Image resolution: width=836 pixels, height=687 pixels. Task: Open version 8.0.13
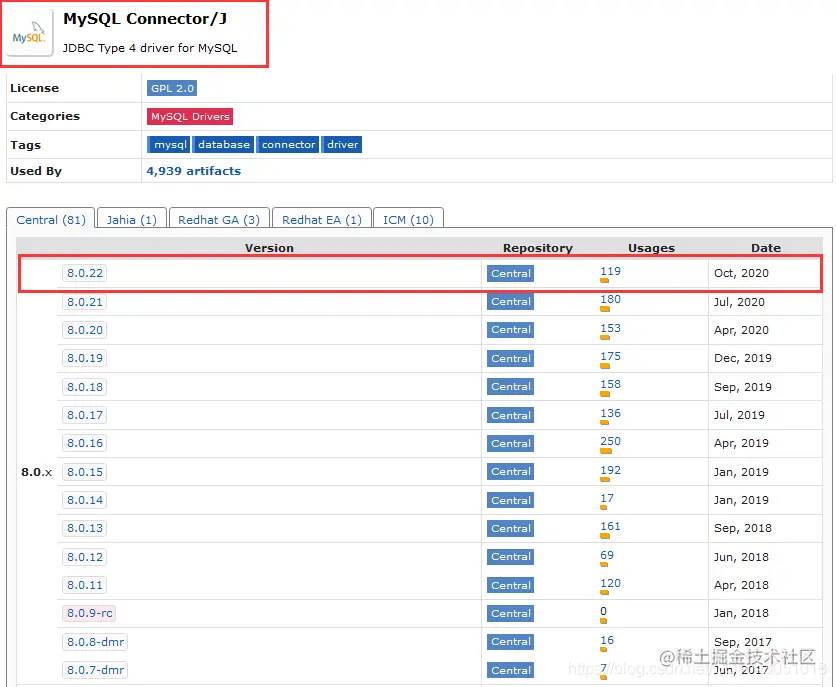(84, 528)
